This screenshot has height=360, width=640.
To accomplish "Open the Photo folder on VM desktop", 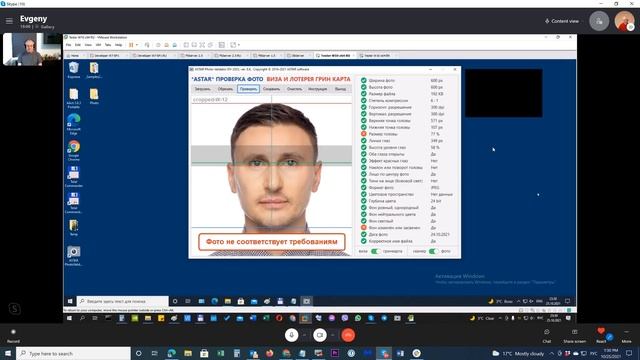I will pos(94,97).
